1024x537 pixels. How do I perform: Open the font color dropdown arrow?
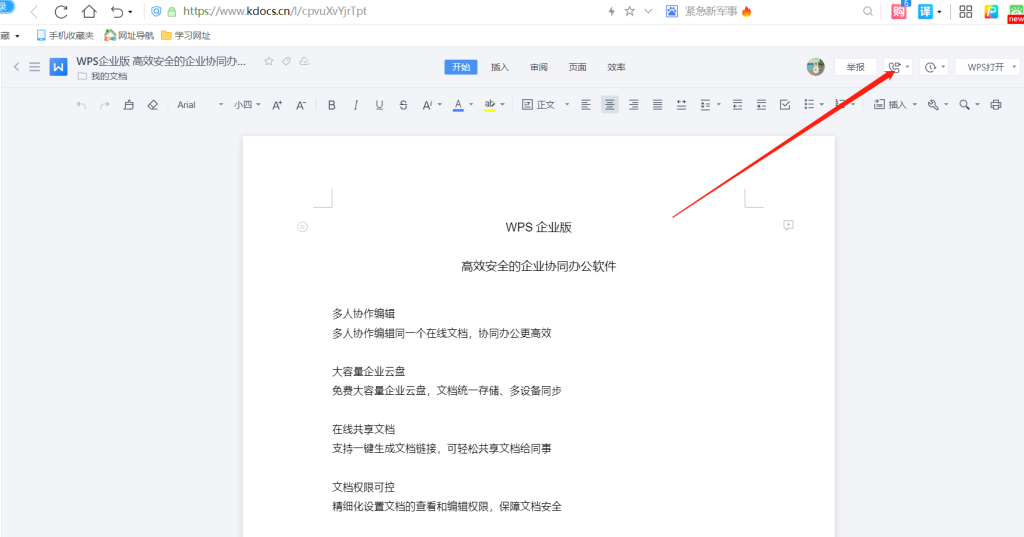[x=471, y=105]
